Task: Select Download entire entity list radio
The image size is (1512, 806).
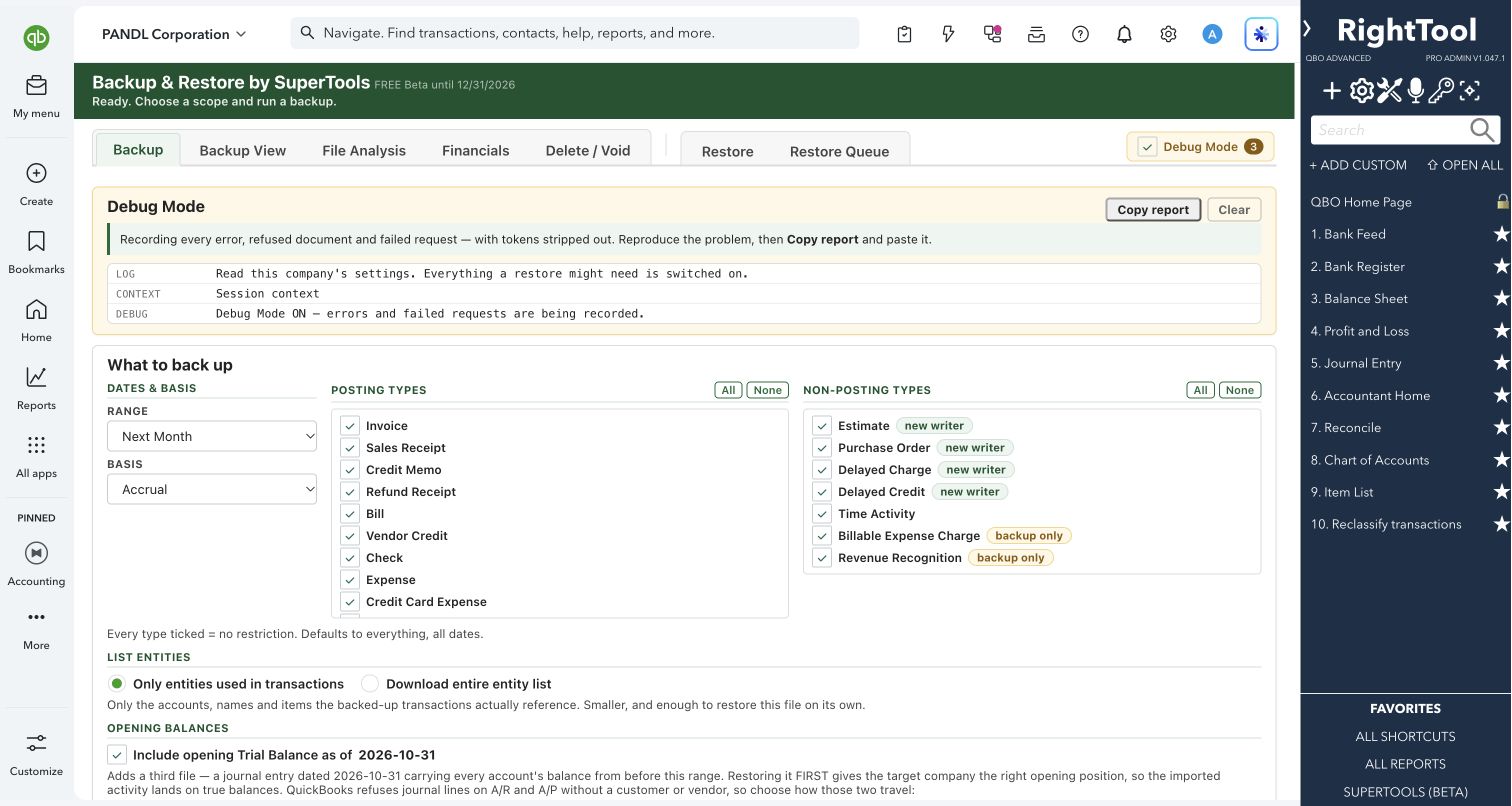Action: (x=370, y=684)
